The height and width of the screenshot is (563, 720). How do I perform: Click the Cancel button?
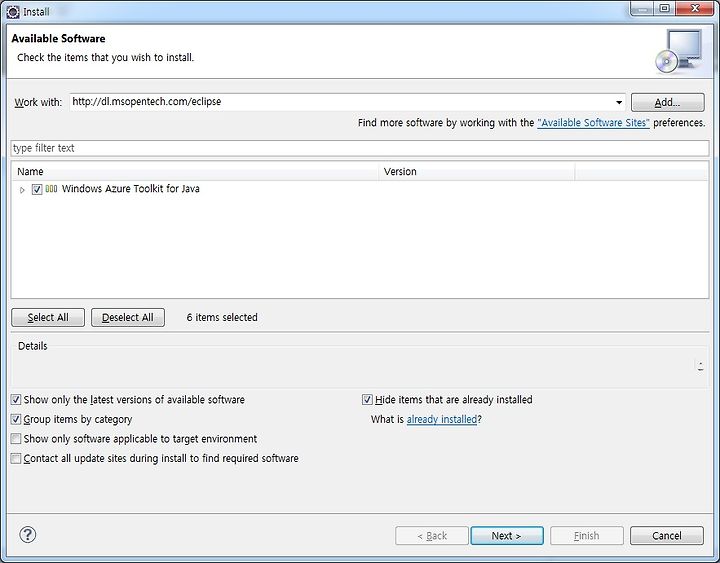[667, 535]
